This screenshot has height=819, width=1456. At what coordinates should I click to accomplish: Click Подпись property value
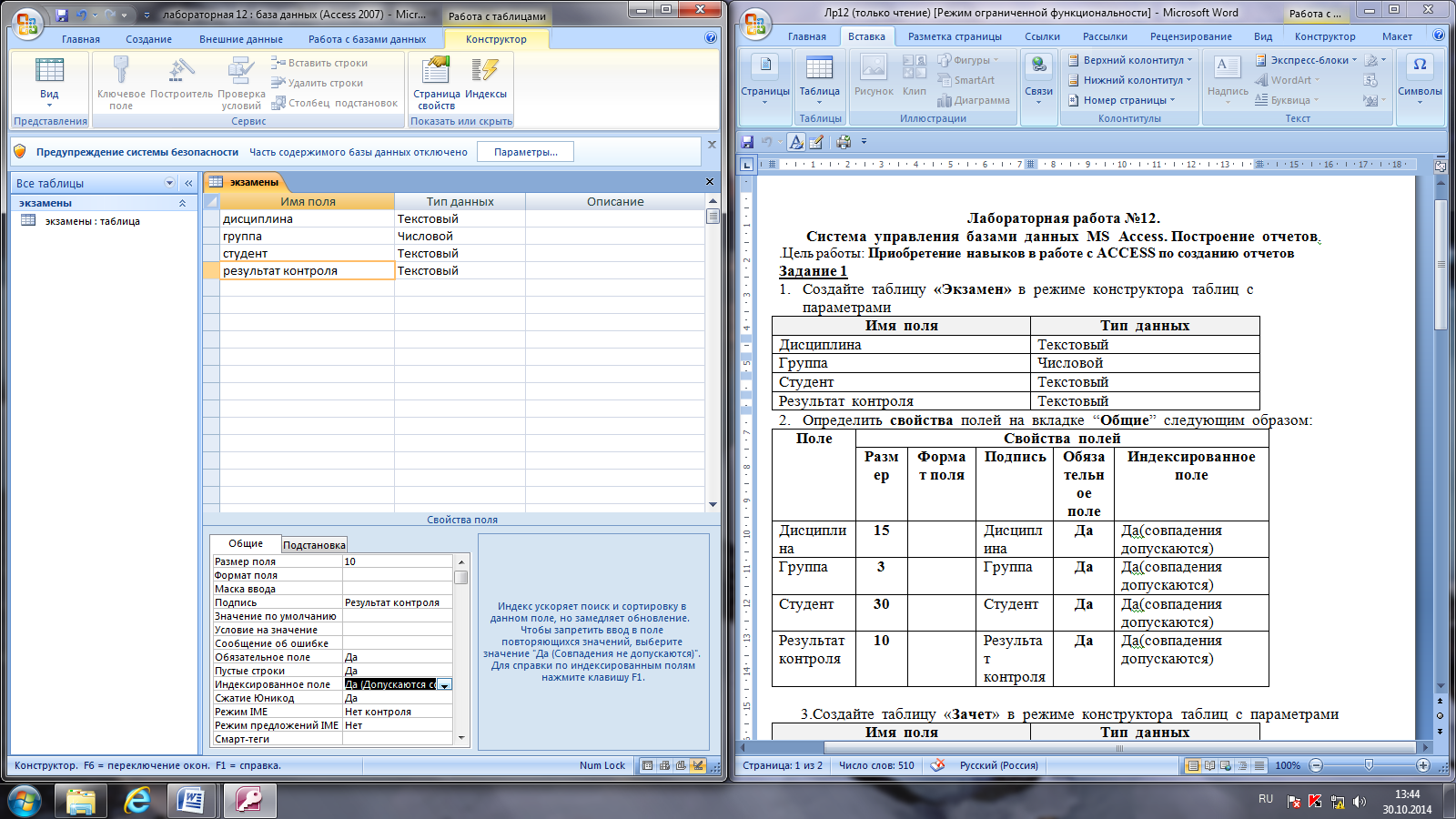(397, 602)
